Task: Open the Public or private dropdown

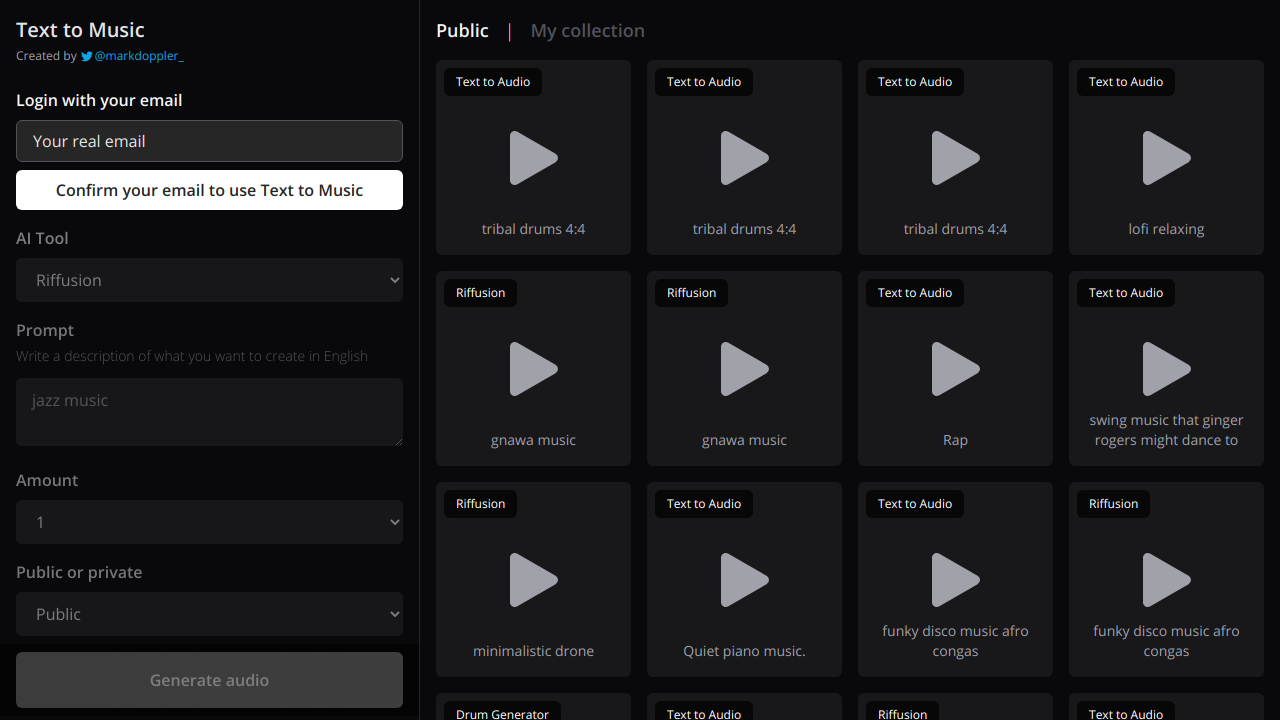Action: pos(209,614)
